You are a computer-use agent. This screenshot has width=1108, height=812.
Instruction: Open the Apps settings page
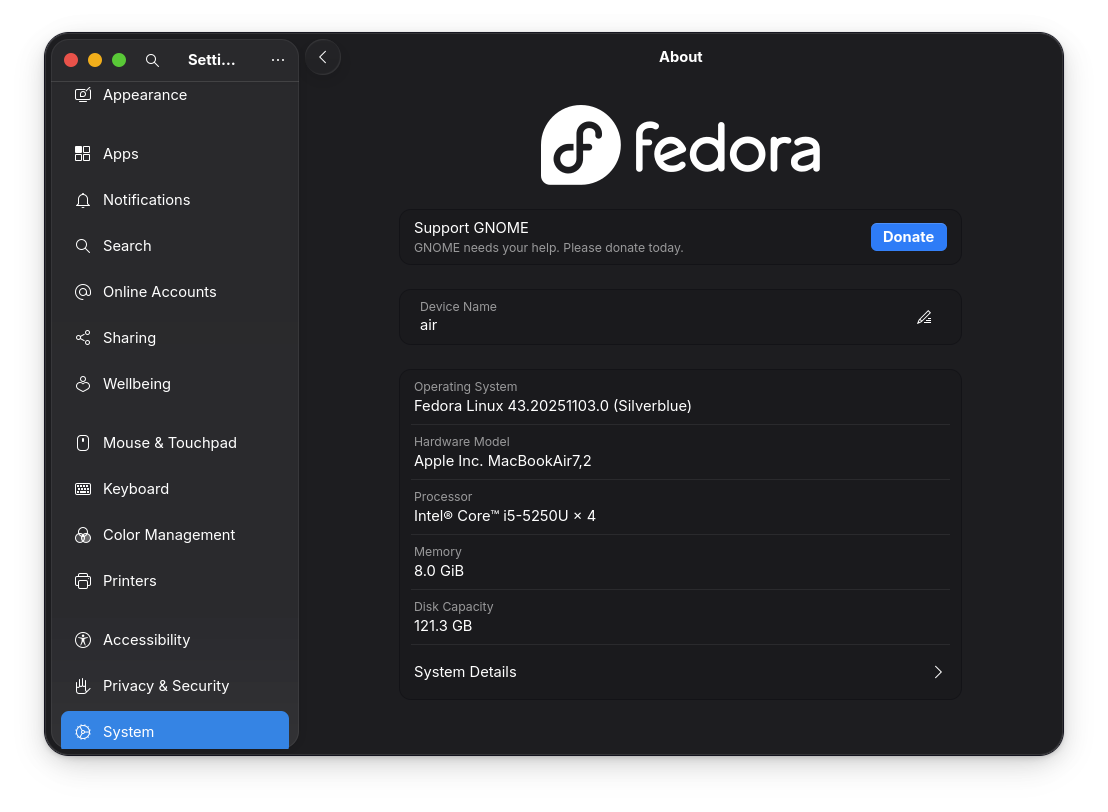point(120,153)
